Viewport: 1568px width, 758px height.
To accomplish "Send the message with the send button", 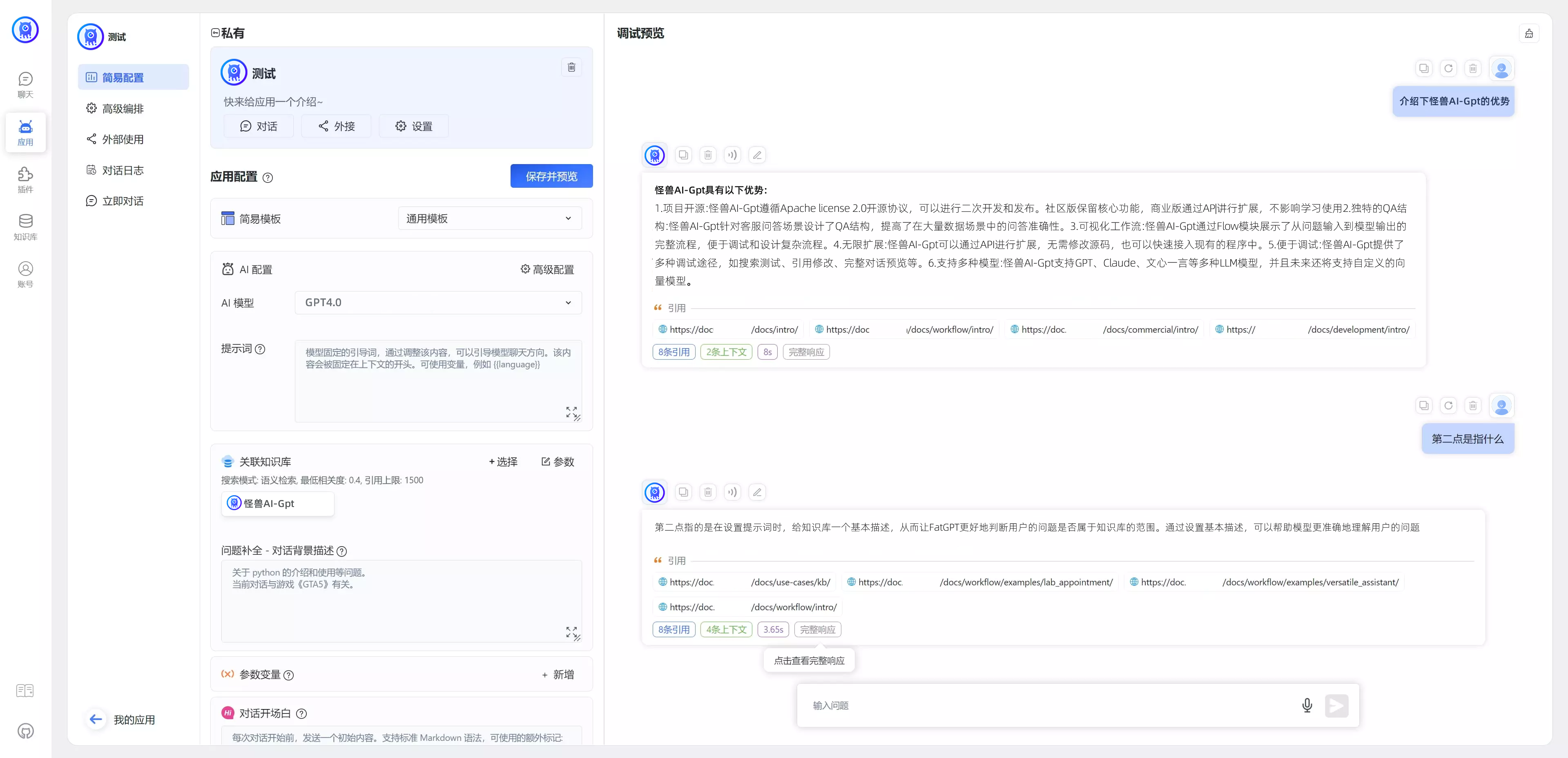I will tap(1336, 706).
